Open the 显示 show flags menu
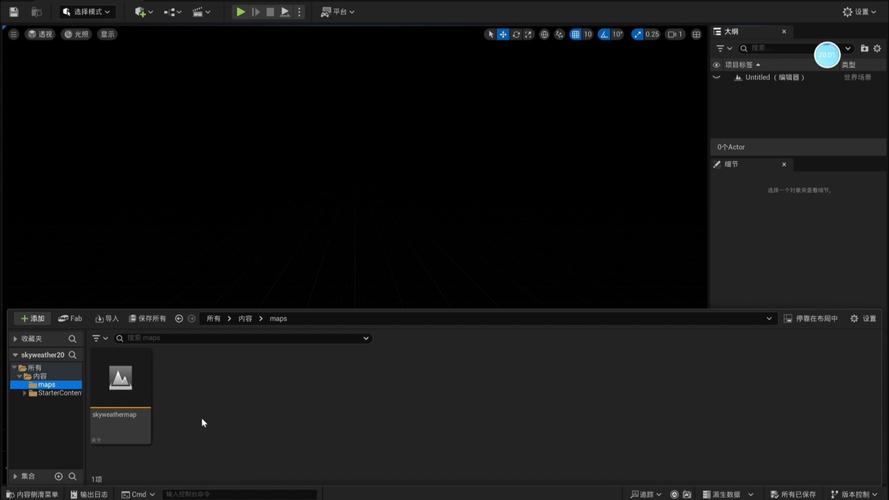 [107, 34]
